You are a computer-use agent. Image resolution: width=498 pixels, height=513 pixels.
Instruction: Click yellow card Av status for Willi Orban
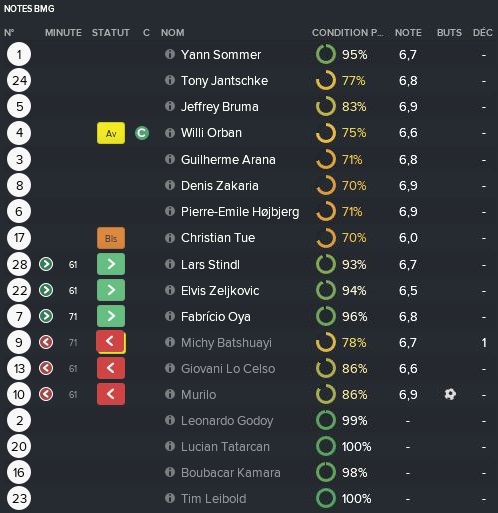click(x=111, y=133)
